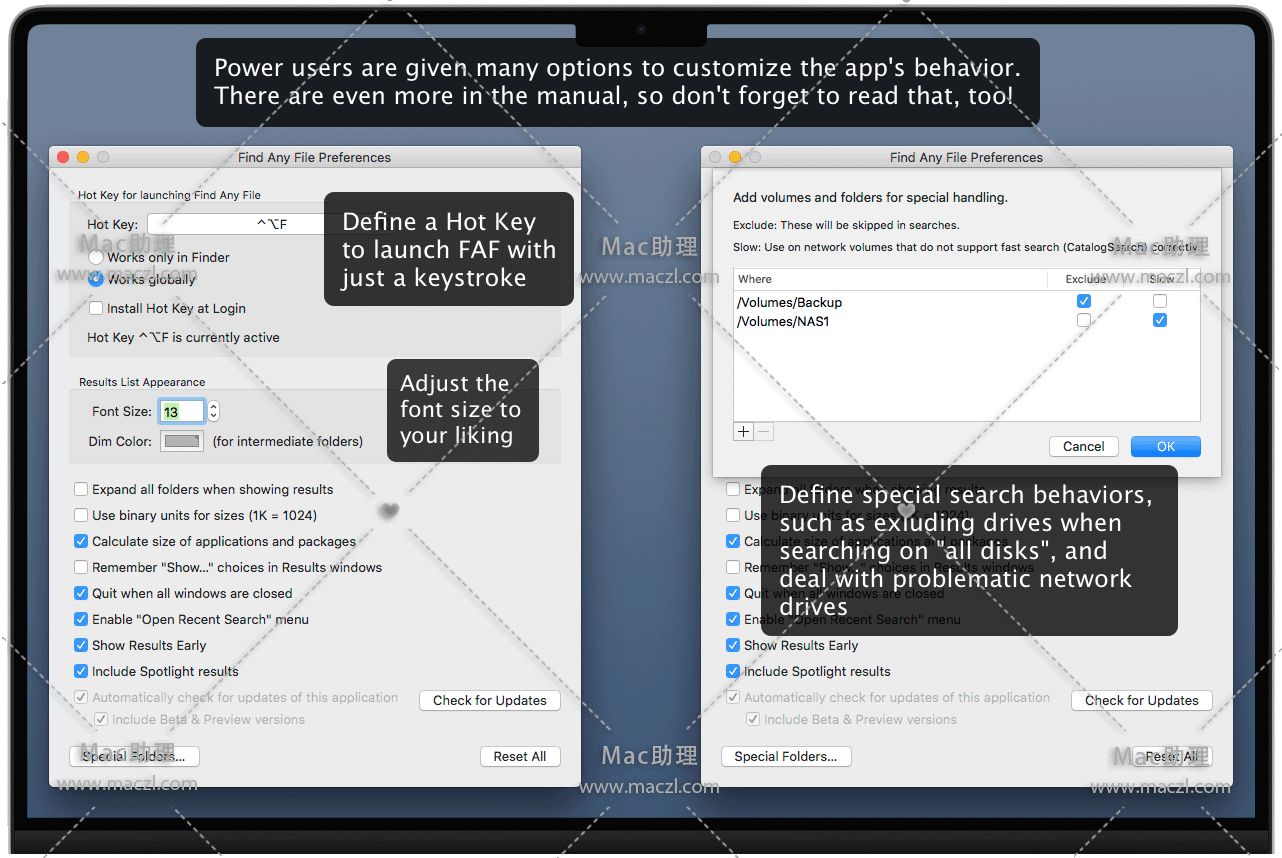Click Reset All in left window
Screen dimensions: 1282x858
pyautogui.click(x=519, y=757)
